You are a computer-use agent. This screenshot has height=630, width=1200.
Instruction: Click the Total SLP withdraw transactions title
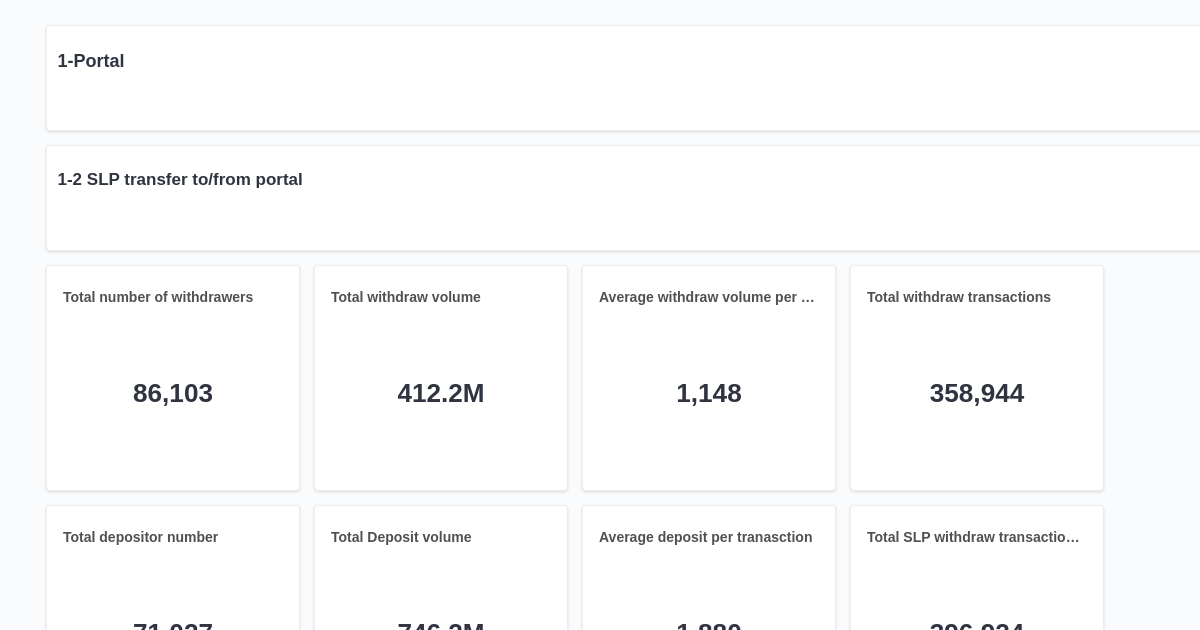pos(972,537)
